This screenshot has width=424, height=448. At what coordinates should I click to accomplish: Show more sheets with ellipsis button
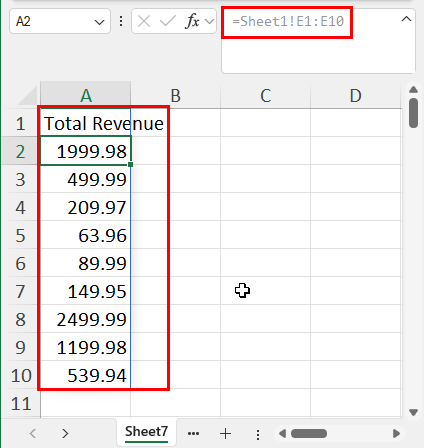click(193, 434)
